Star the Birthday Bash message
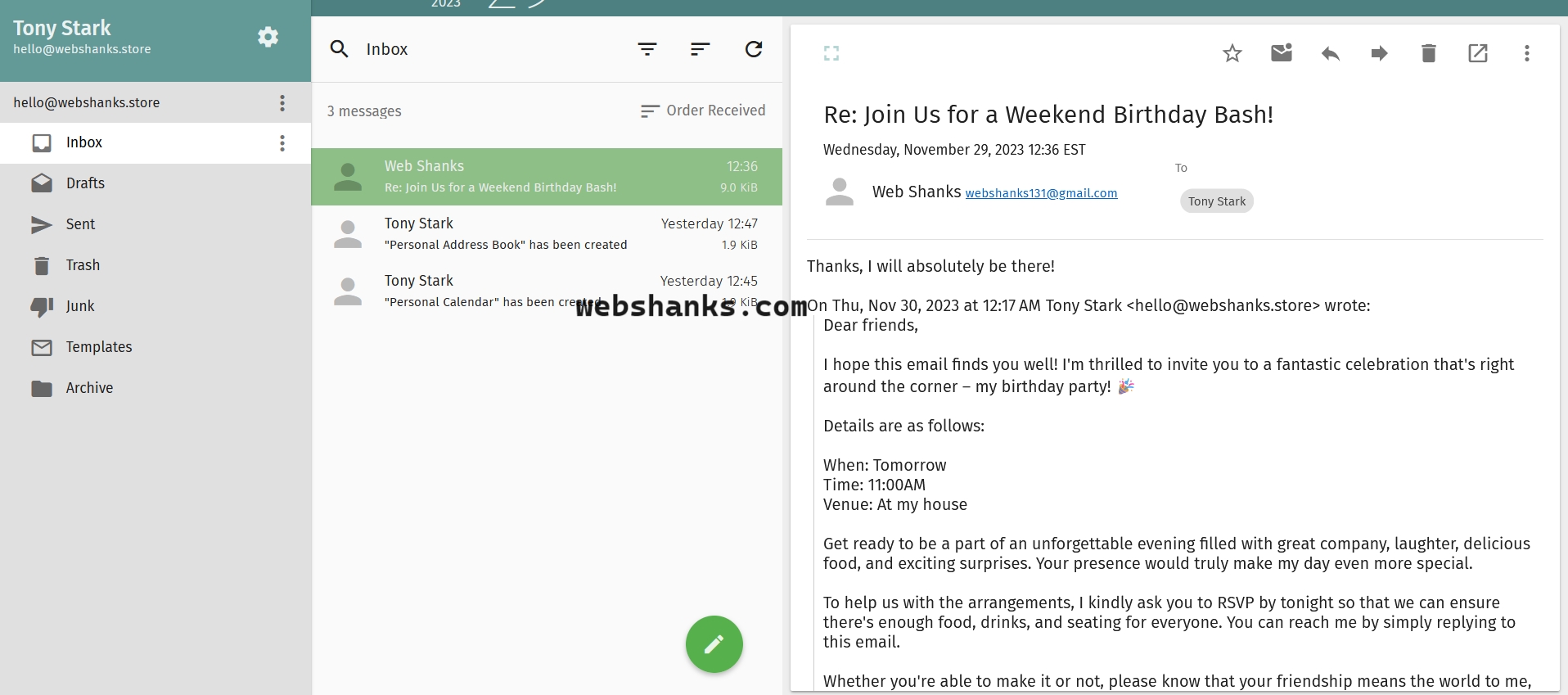 1232,54
